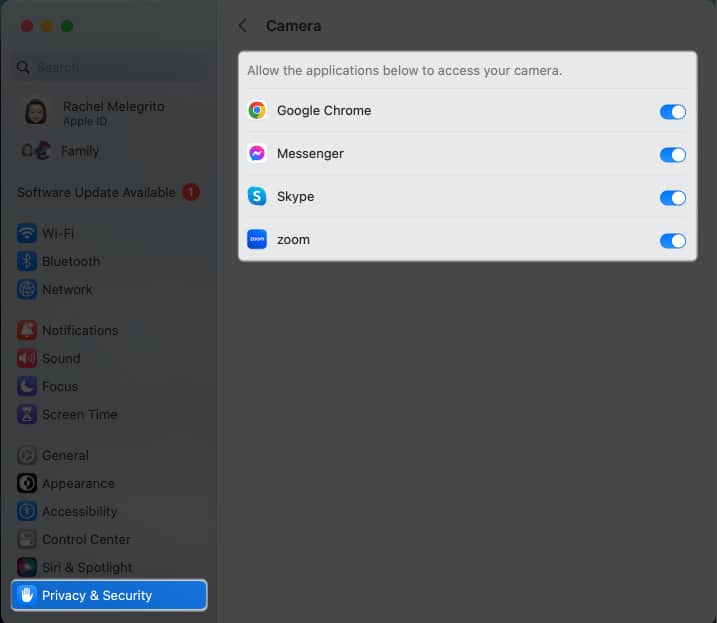The image size is (717, 623).
Task: Open Family sharing settings
Action: 109,150
